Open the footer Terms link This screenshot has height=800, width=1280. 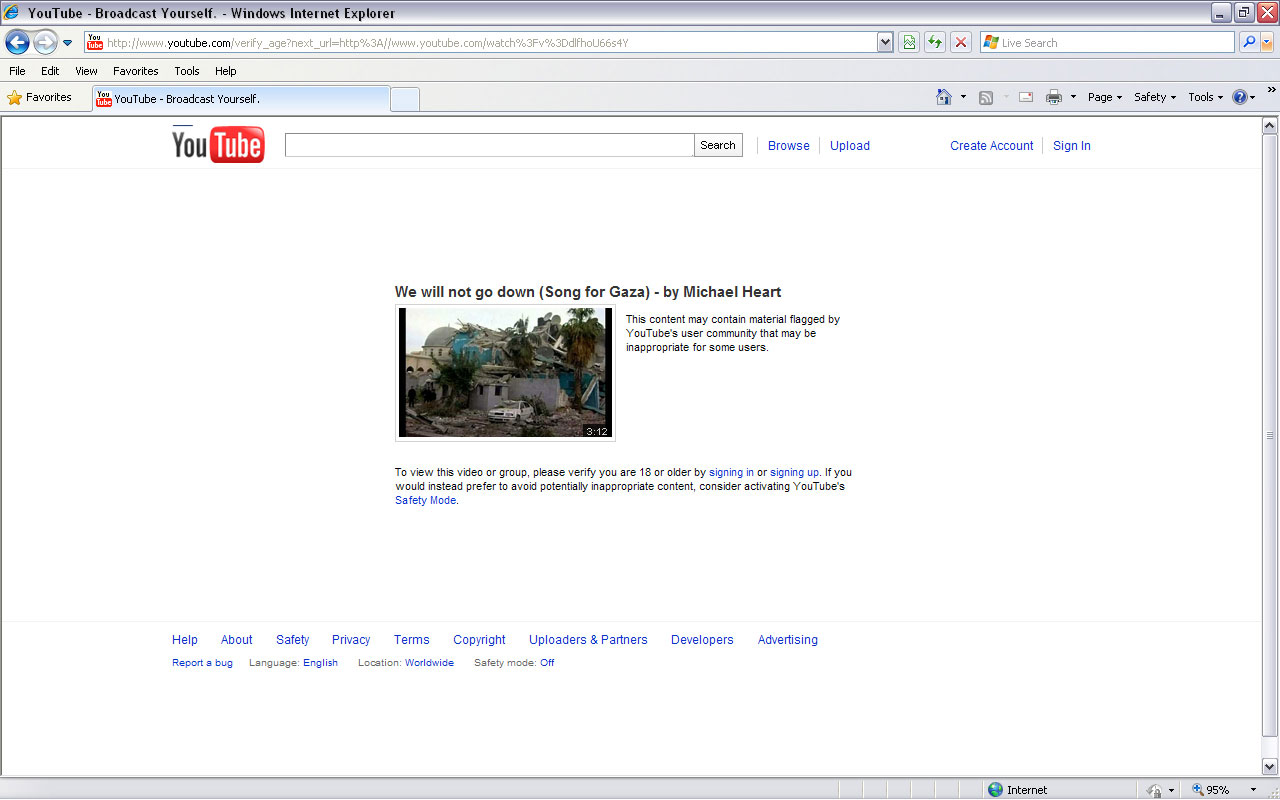(x=412, y=640)
